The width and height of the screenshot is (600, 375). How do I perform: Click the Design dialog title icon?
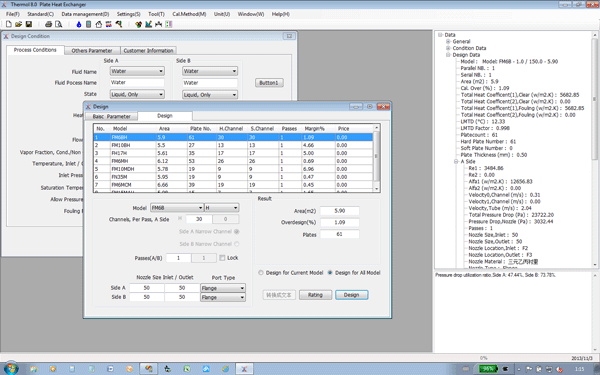click(x=88, y=106)
